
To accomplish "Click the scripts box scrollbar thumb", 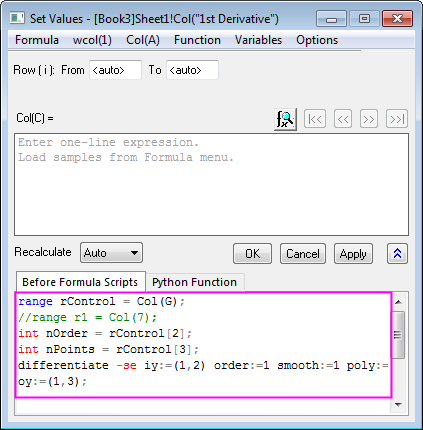I will tap(398, 334).
